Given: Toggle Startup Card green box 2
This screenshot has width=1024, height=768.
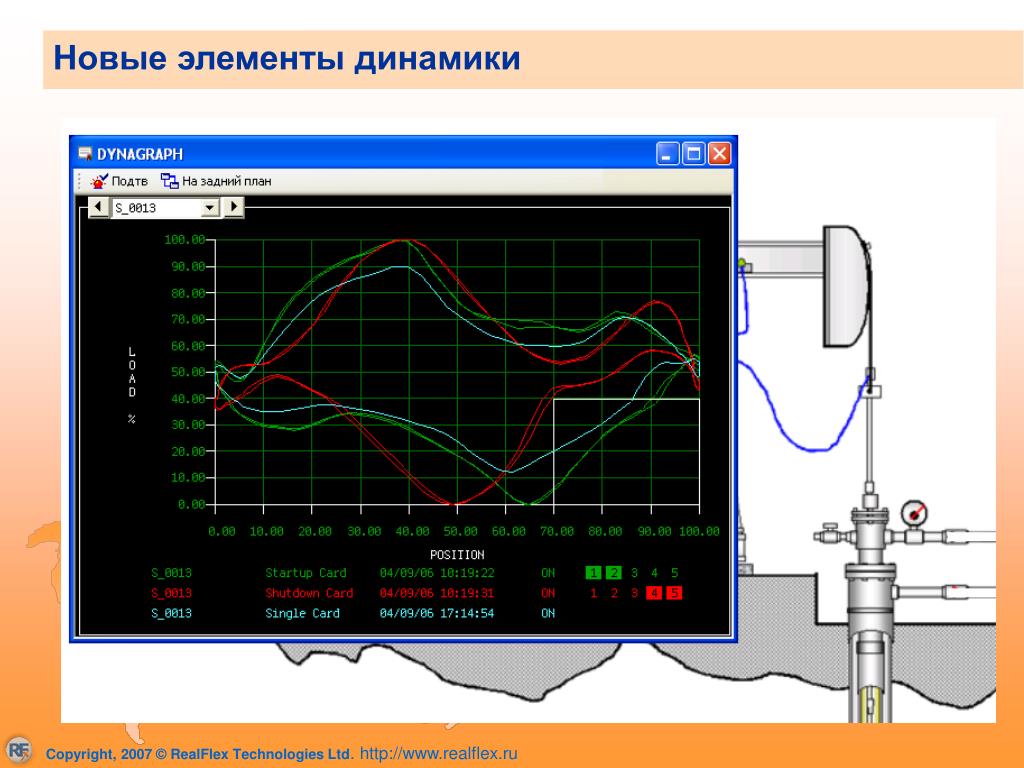Looking at the screenshot, I should coord(614,573).
